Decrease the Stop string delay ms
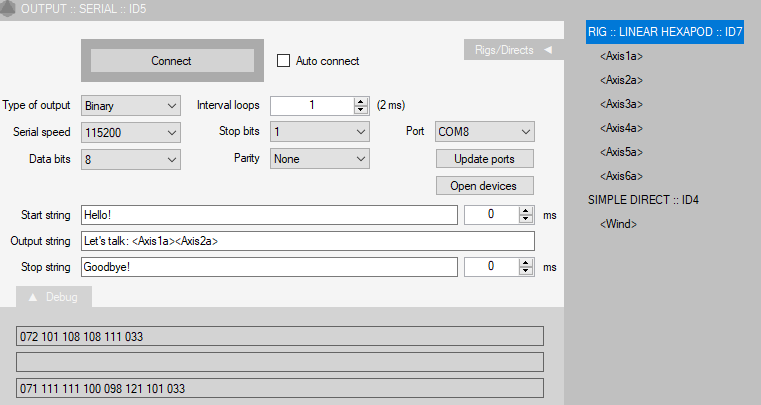Image resolution: width=761 pixels, height=405 pixels. click(x=526, y=271)
